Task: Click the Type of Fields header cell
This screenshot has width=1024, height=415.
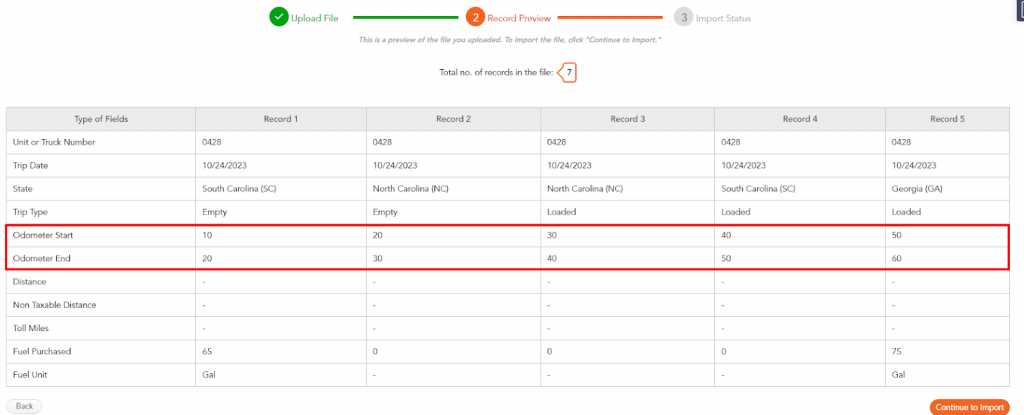Action: (x=101, y=120)
